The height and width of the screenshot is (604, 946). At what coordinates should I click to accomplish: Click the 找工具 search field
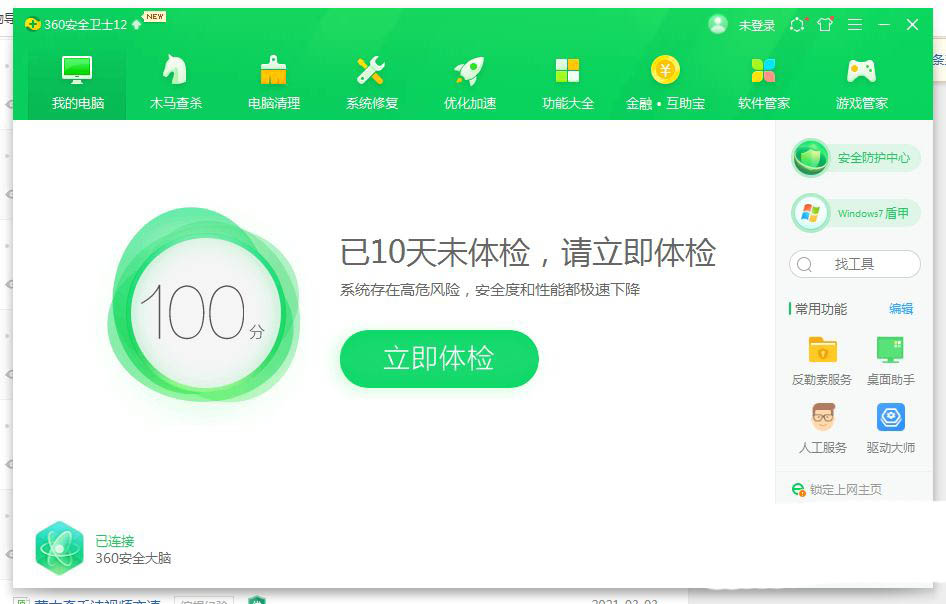pyautogui.click(x=855, y=264)
